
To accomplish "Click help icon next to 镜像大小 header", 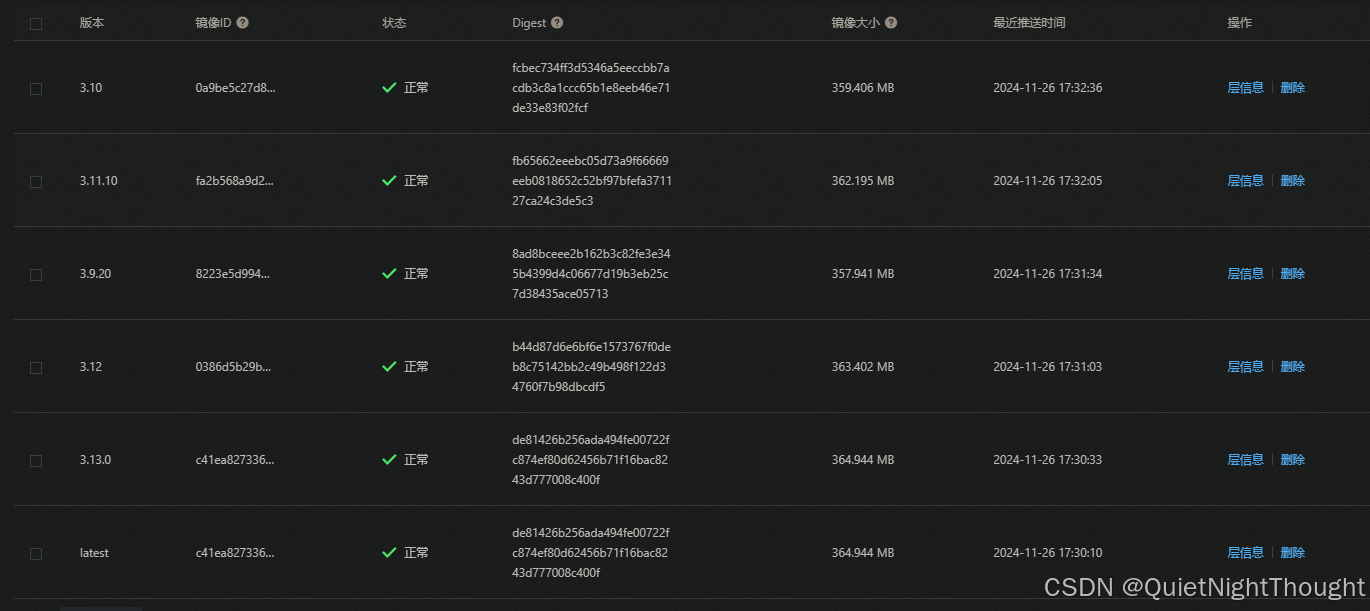I will pos(891,23).
